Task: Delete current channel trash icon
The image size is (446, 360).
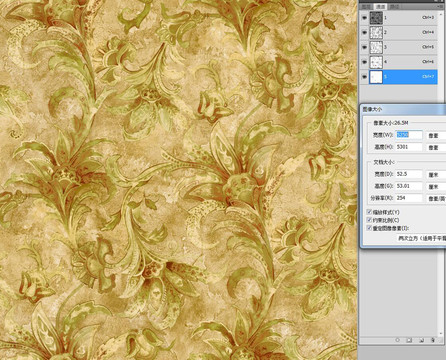Action: [x=433, y=340]
